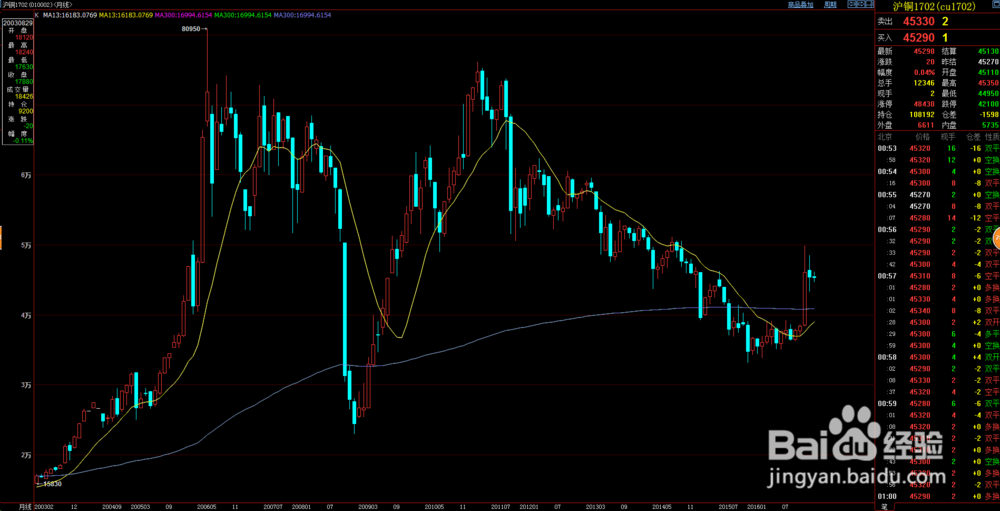Select the 笔 tab at bottom of tick list
Screen dimensions: 1000x511
coord(884,507)
